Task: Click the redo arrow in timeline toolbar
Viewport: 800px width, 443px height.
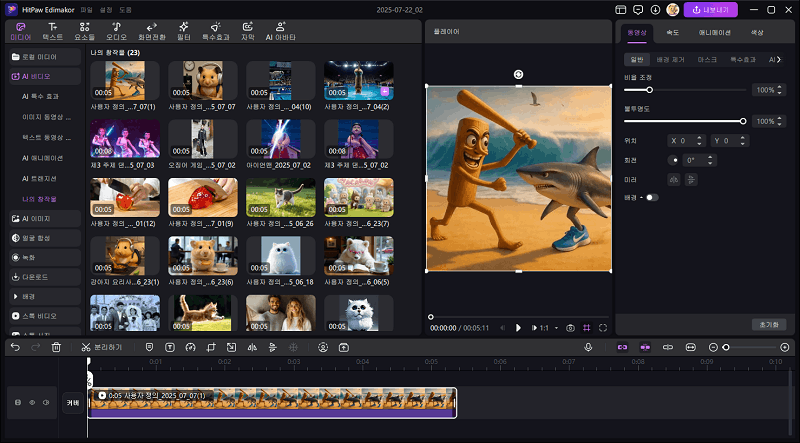Action: tap(36, 347)
